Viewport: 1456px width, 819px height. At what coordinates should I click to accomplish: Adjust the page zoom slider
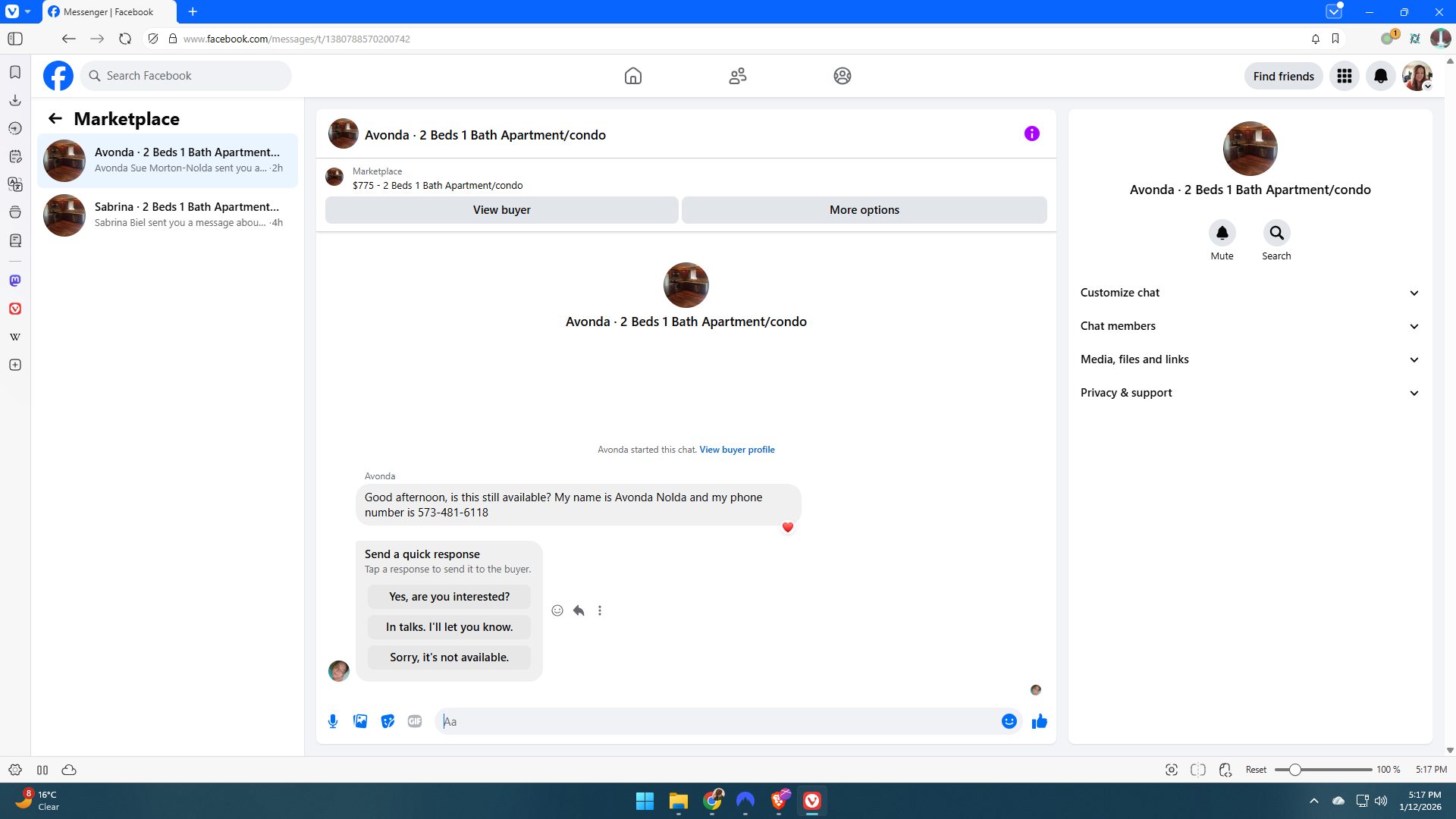pyautogui.click(x=1295, y=770)
